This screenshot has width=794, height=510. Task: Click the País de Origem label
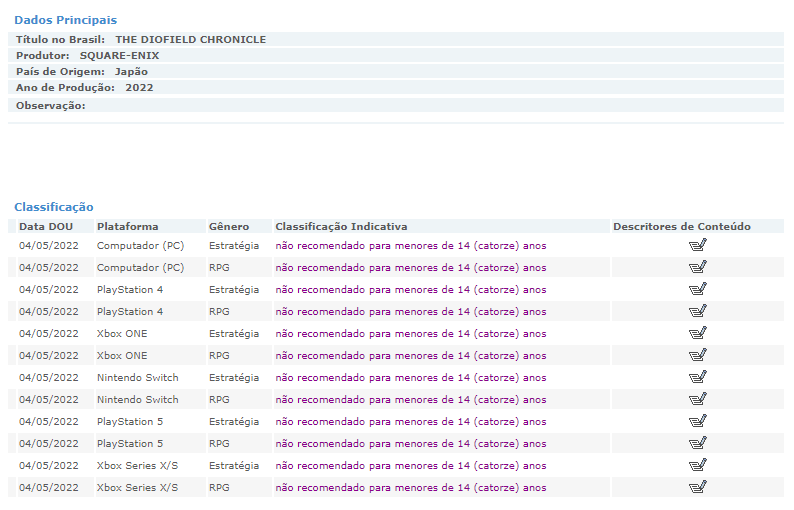60,72
